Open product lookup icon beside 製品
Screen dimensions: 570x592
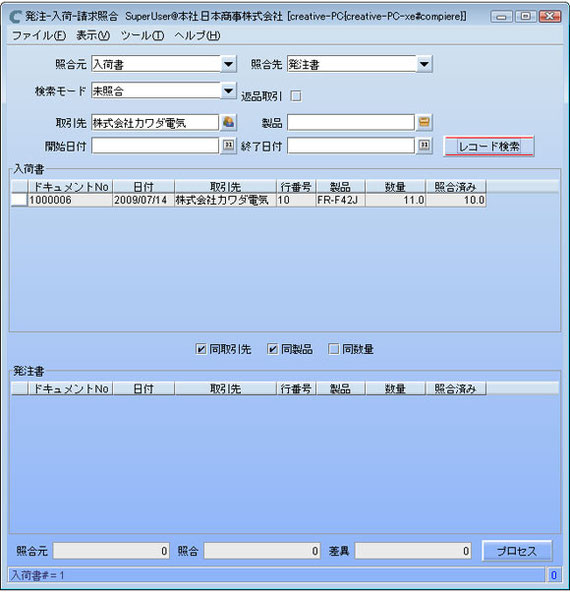pyautogui.click(x=424, y=122)
